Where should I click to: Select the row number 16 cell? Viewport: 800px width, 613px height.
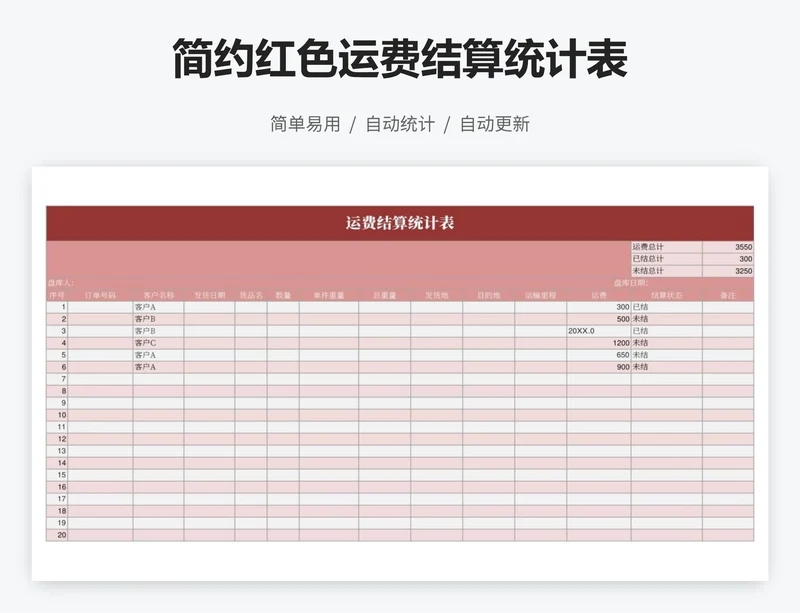(57, 487)
